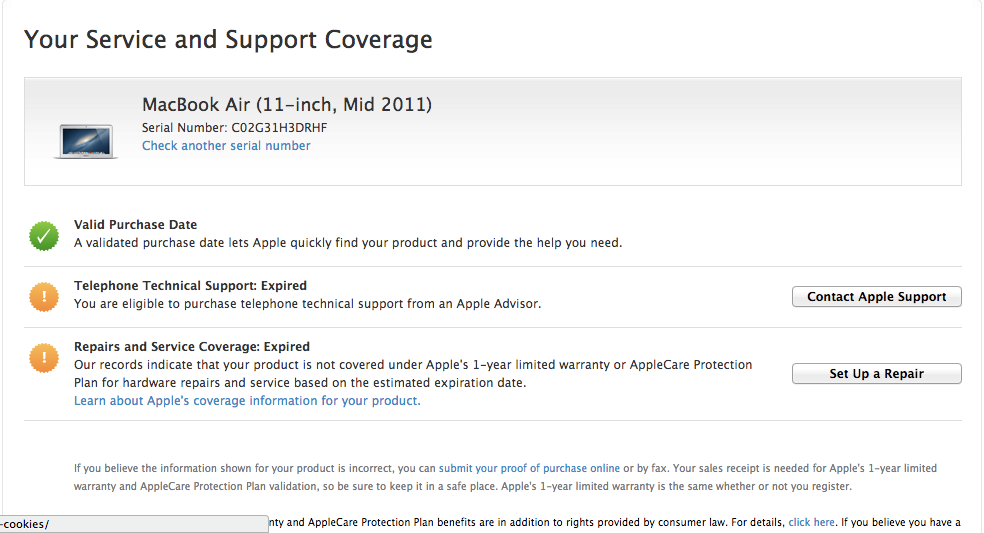984x533 pixels.
Task: Click the orange warning icon beside Repairs and Service Coverage
Action: coord(43,358)
